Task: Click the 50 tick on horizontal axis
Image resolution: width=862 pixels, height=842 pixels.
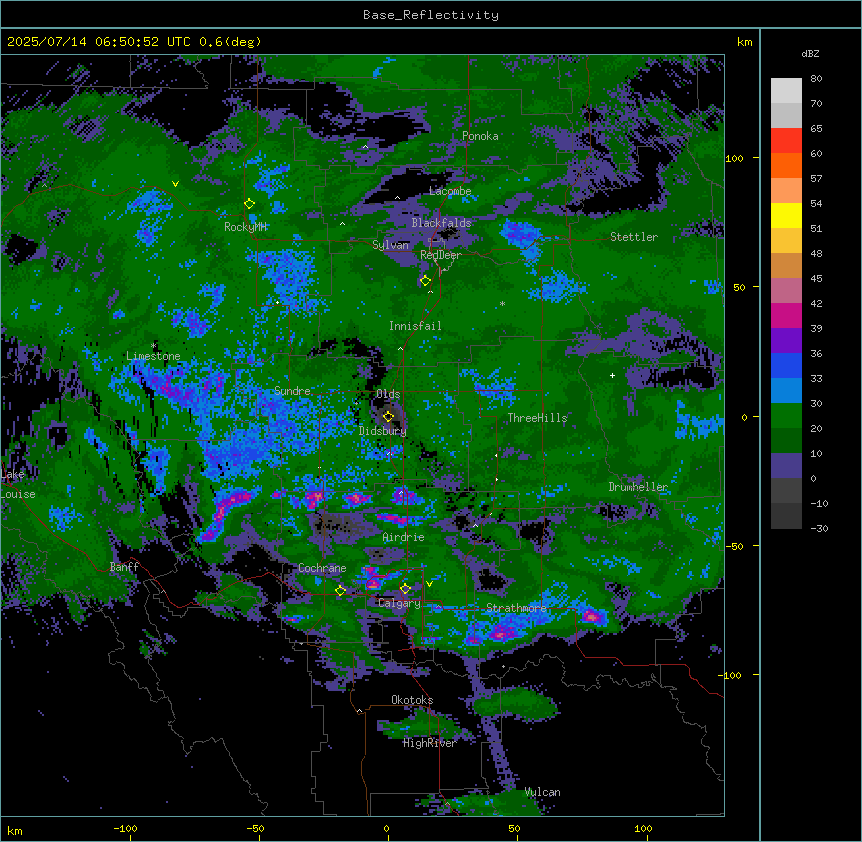Action: tap(514, 828)
